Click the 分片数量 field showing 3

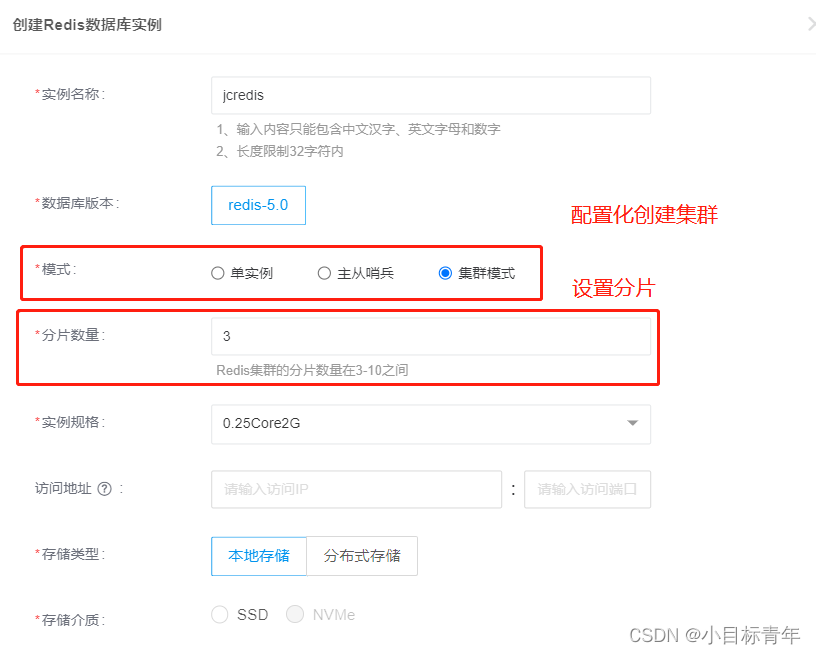[430, 335]
